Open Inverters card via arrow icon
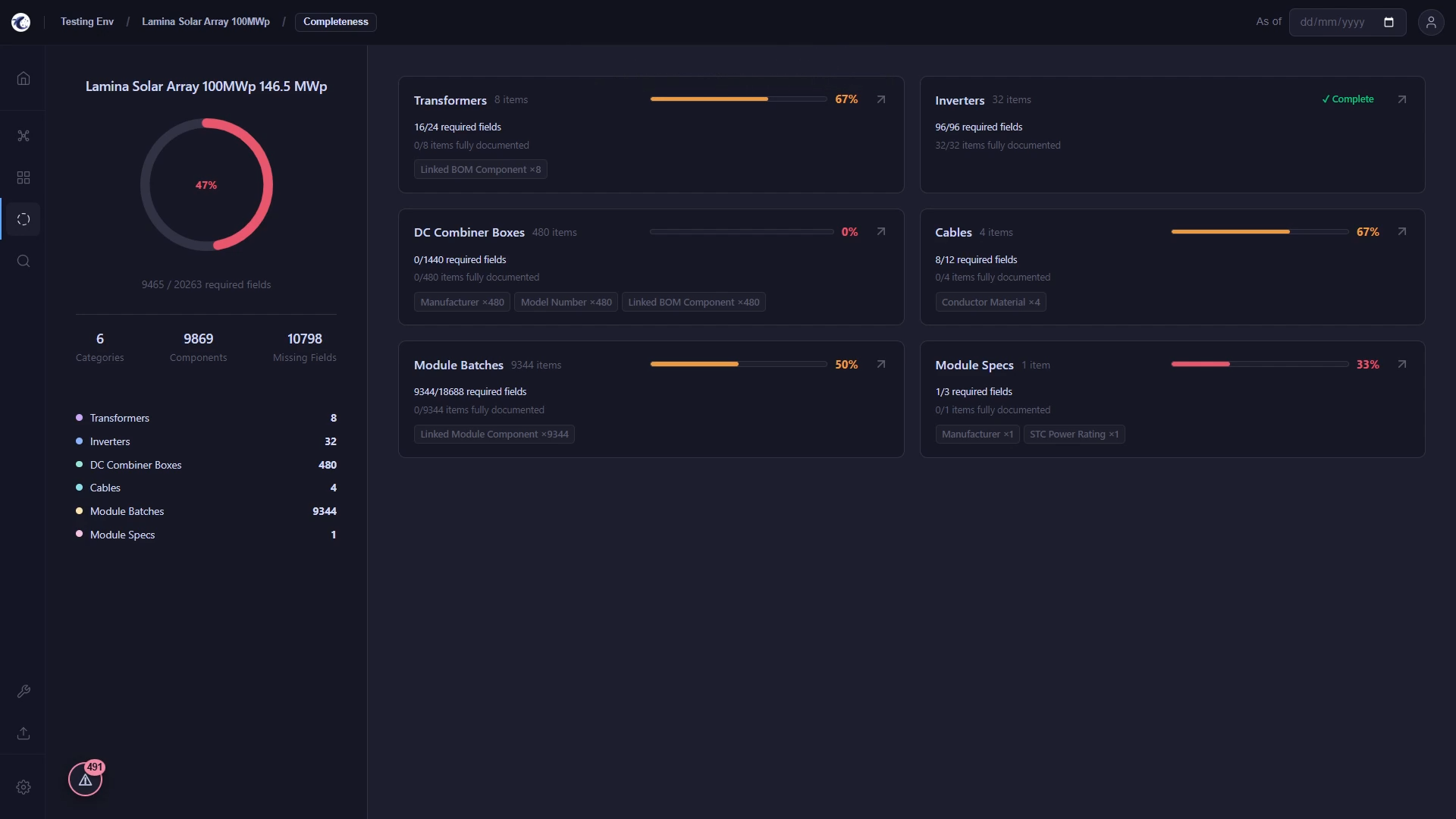 tap(1402, 99)
